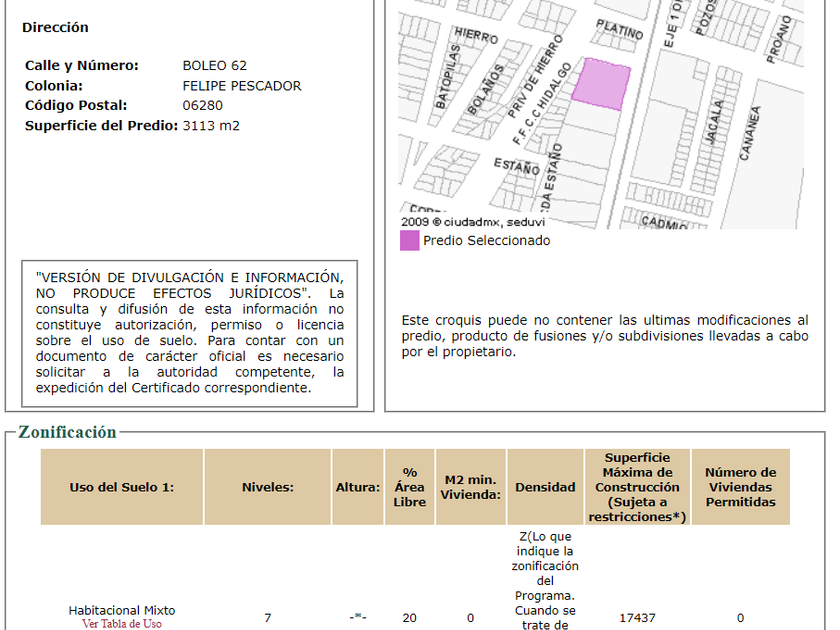Click the 'Colonia:' label
The width and height of the screenshot is (840, 630).
[54, 86]
